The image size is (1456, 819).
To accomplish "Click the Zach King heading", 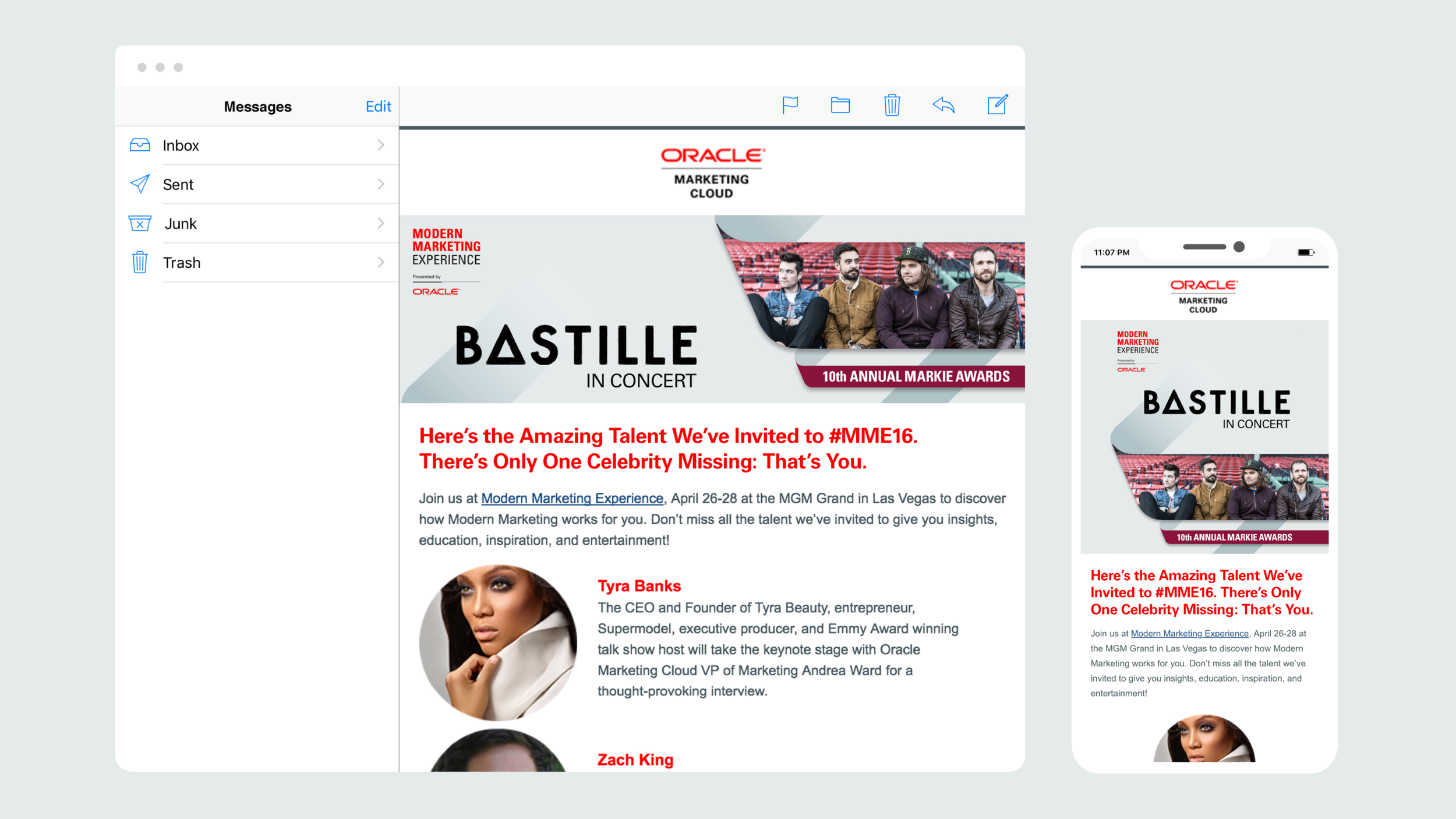I will (x=635, y=760).
